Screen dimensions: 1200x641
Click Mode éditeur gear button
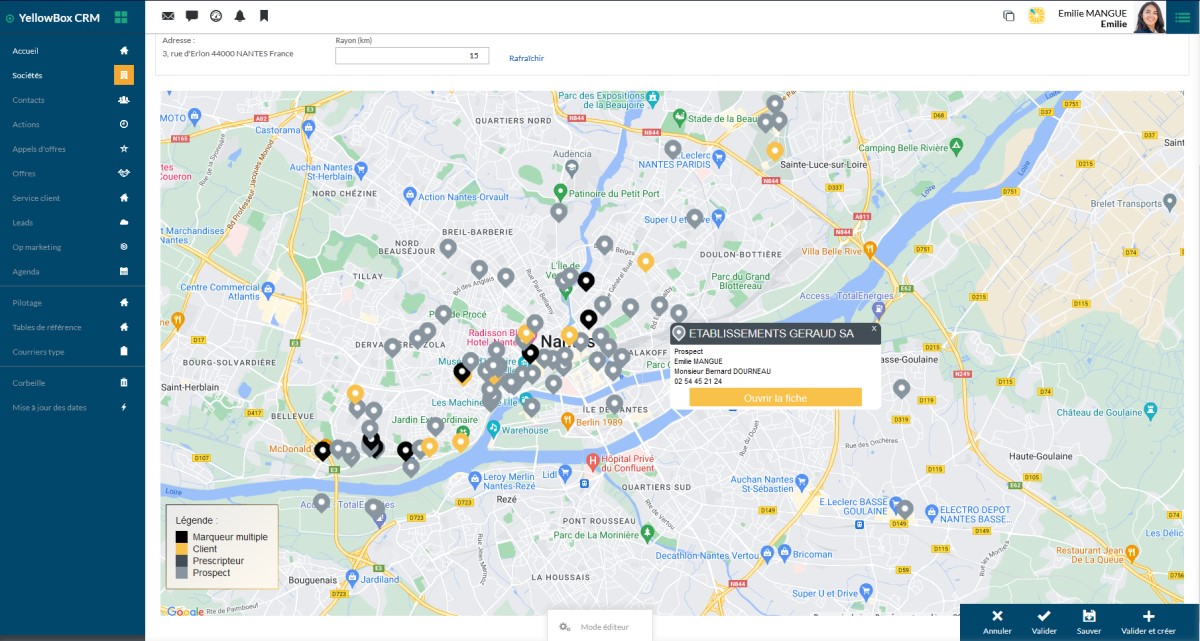pyautogui.click(x=599, y=626)
